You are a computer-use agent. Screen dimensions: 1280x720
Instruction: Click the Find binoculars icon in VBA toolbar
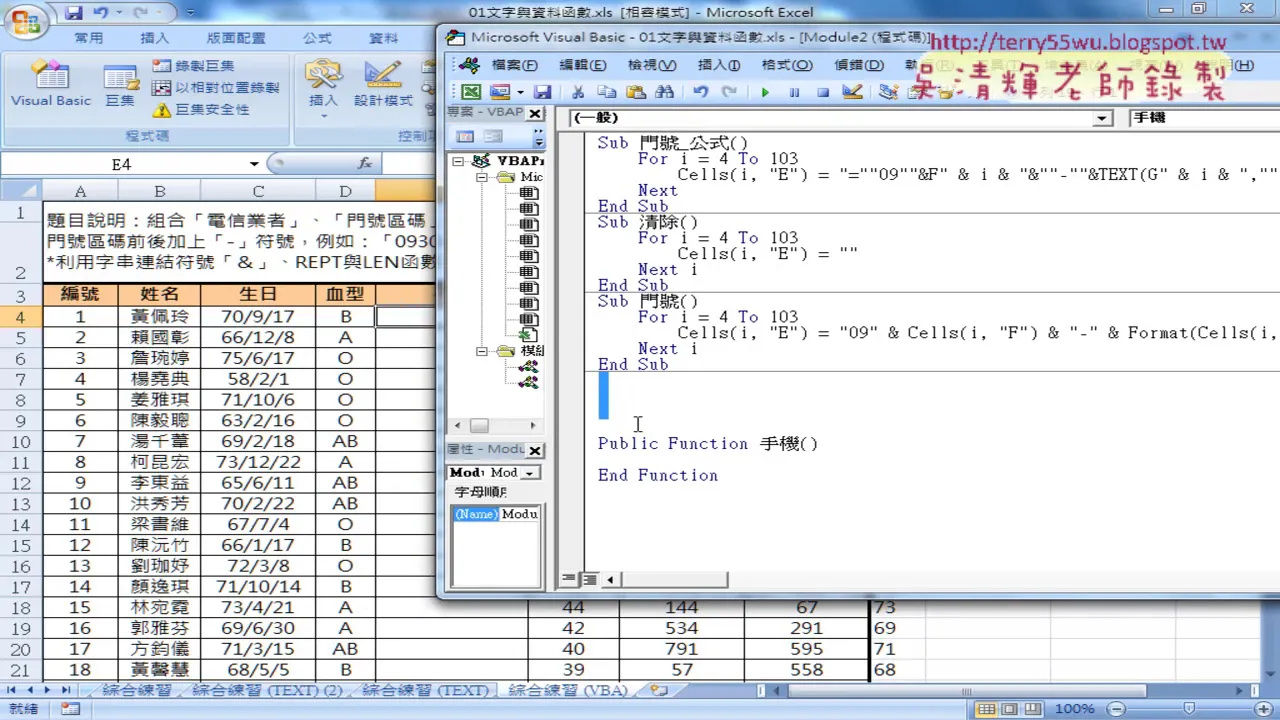[x=664, y=92]
